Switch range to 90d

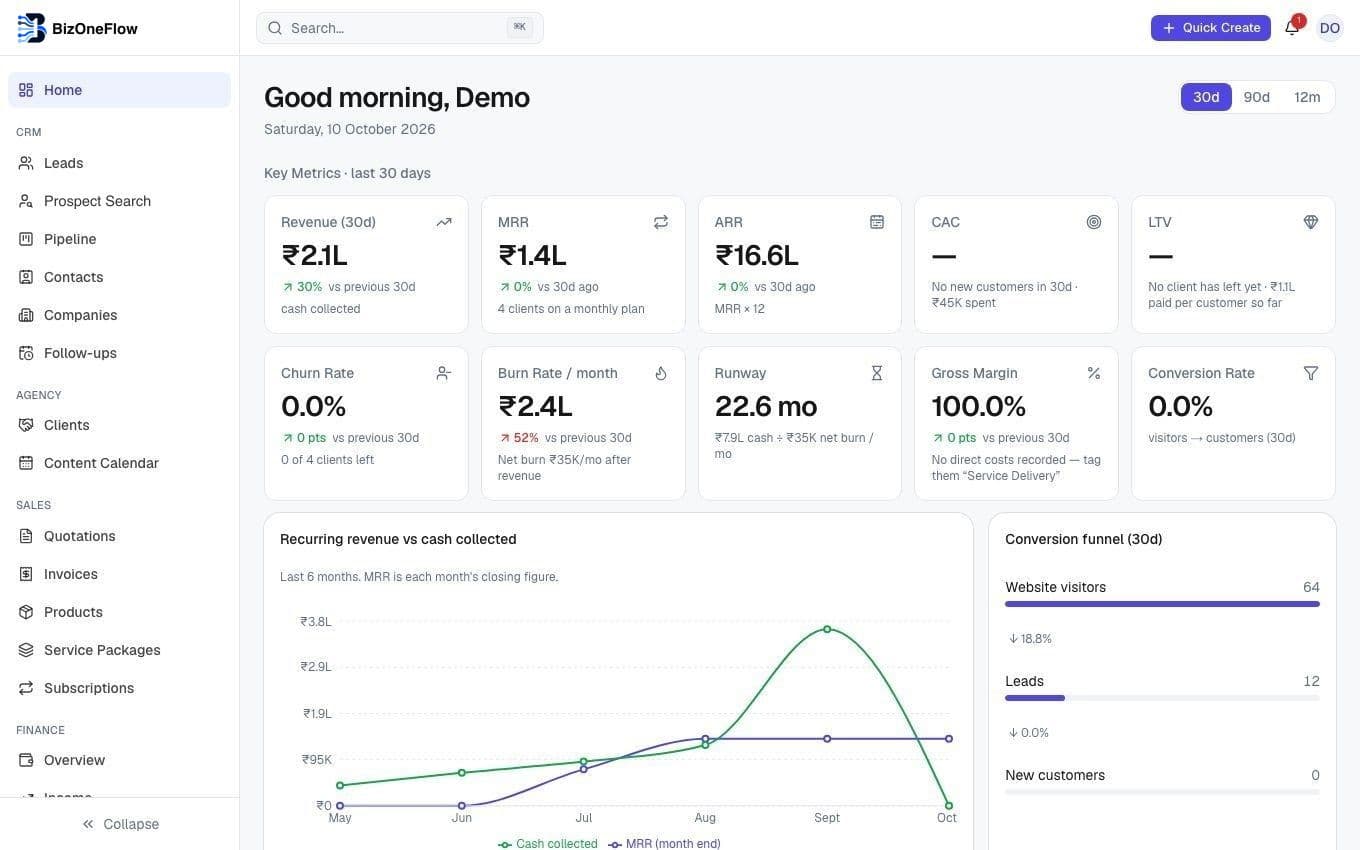click(1257, 97)
